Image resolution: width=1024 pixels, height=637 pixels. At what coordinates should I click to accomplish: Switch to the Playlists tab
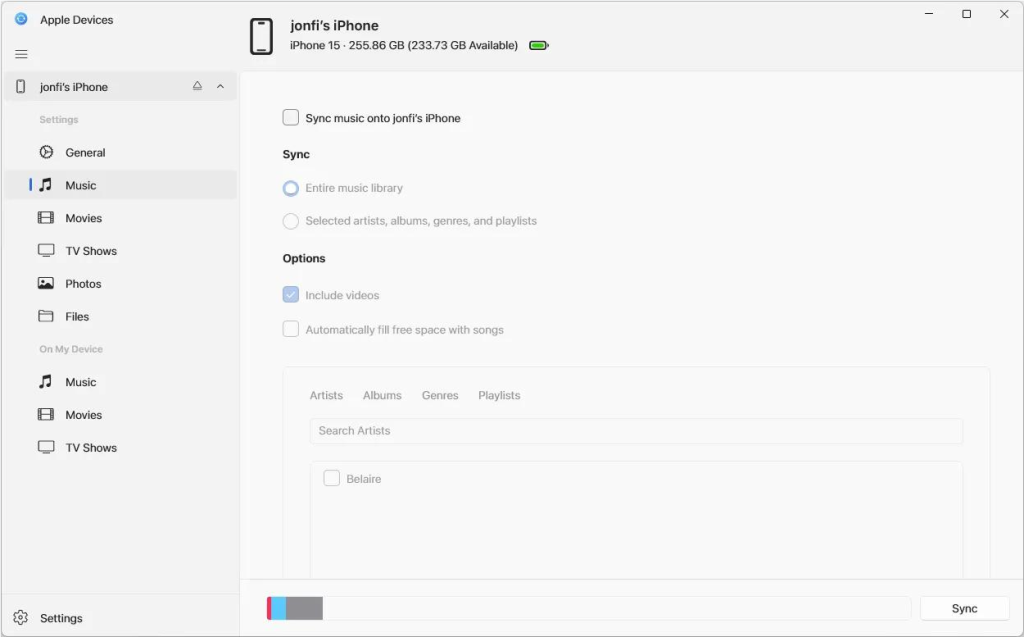(x=499, y=395)
